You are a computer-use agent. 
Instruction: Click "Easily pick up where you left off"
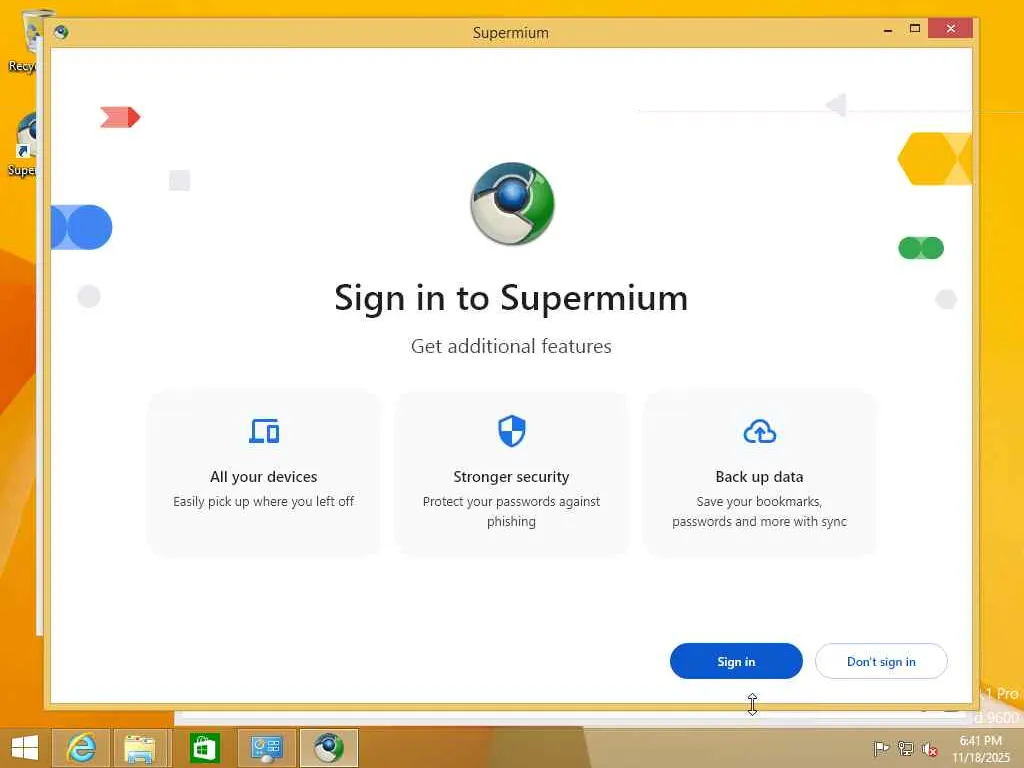(264, 502)
